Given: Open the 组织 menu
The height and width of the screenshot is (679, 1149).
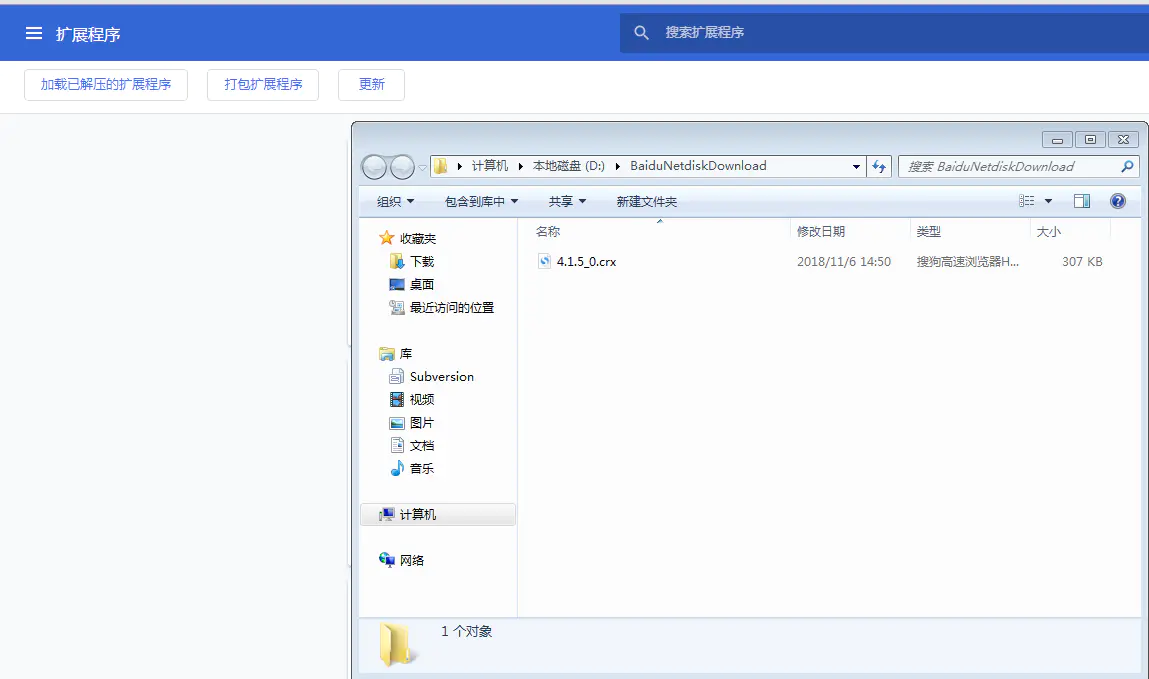Looking at the screenshot, I should 396,201.
